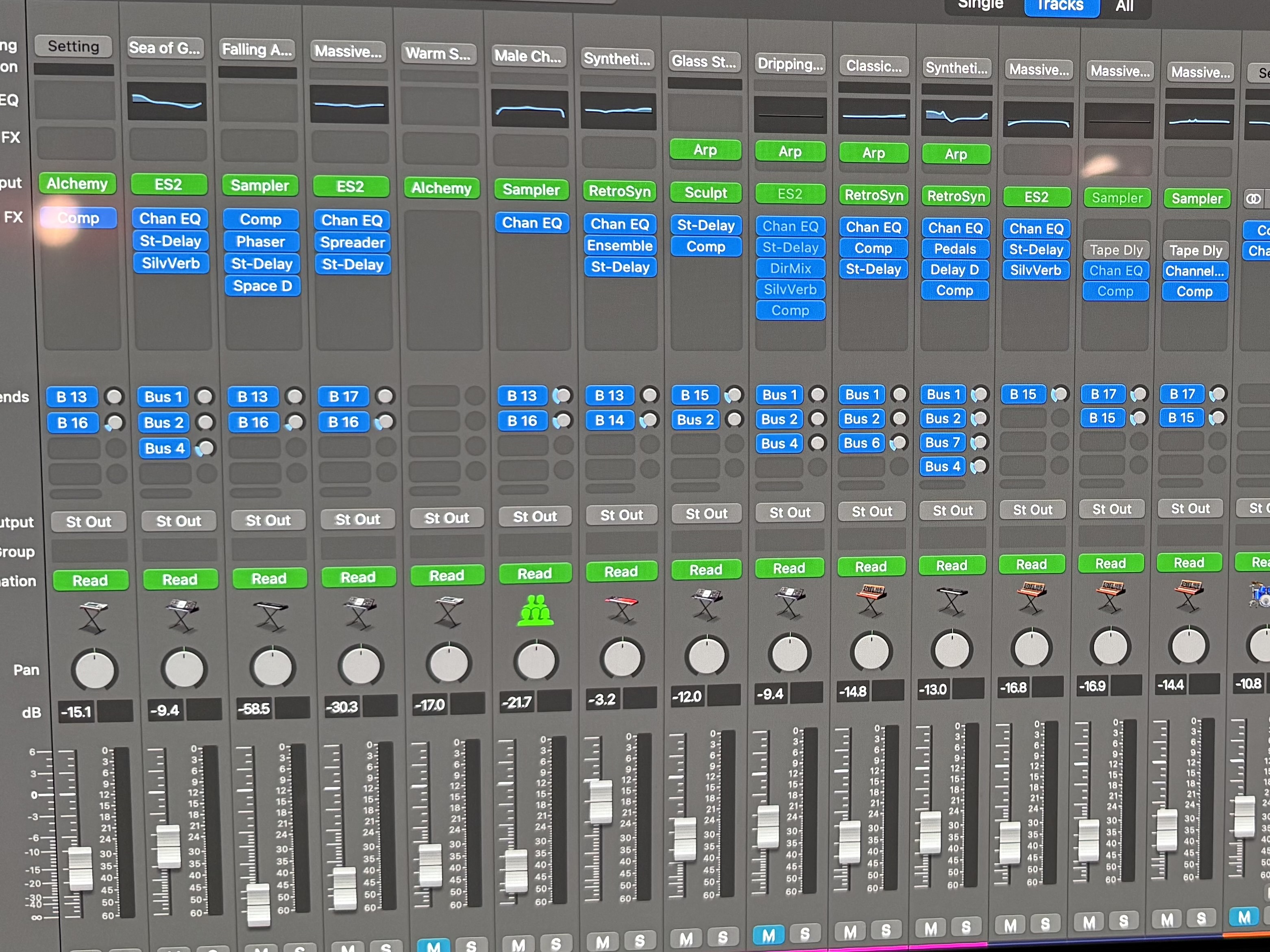
Task: Click the track icon above the -14.4 dB strip
Action: 1189,595
